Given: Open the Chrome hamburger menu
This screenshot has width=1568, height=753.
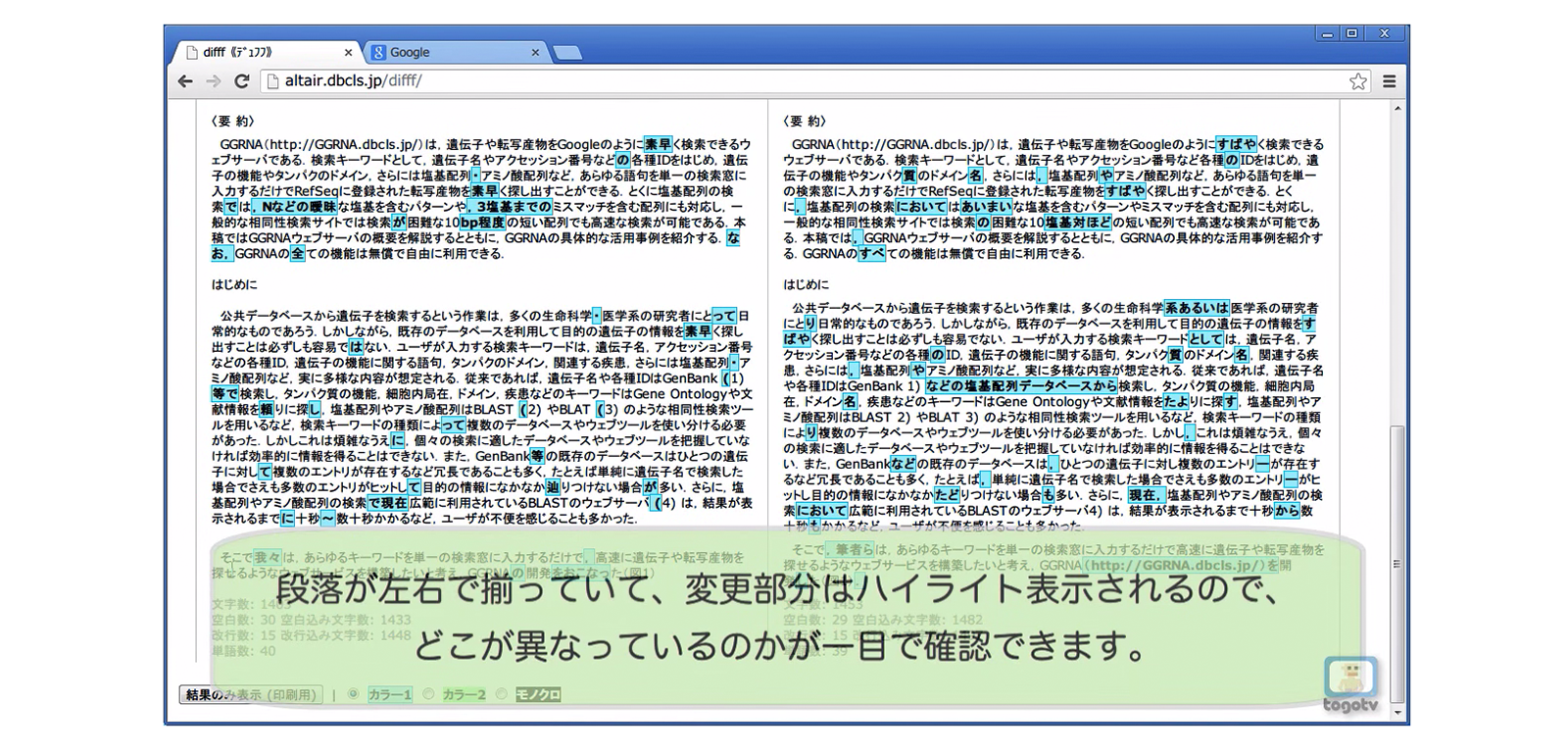Looking at the screenshot, I should tap(1389, 81).
